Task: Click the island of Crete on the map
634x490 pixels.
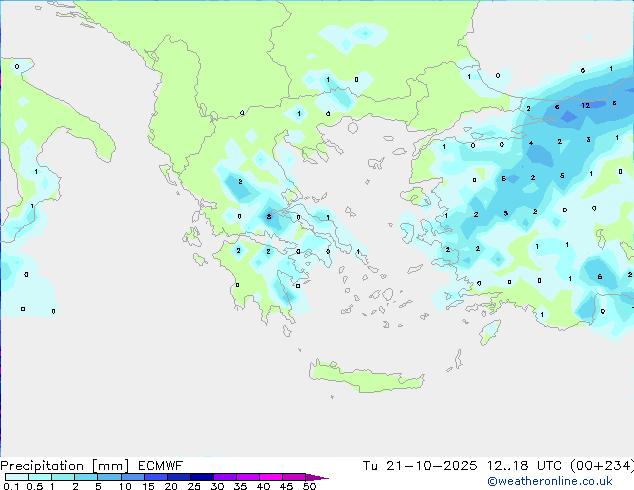Action: [367, 377]
